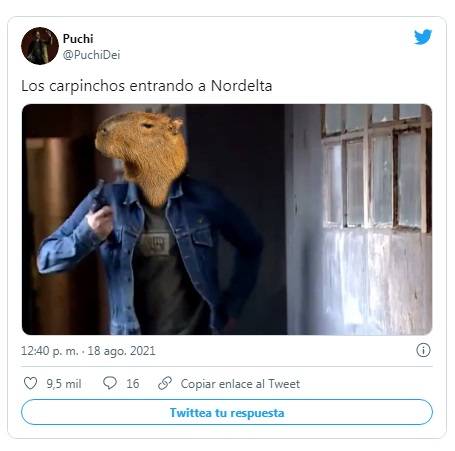Click the tweet text about carpinchos
This screenshot has height=451, width=455.
(x=147, y=86)
